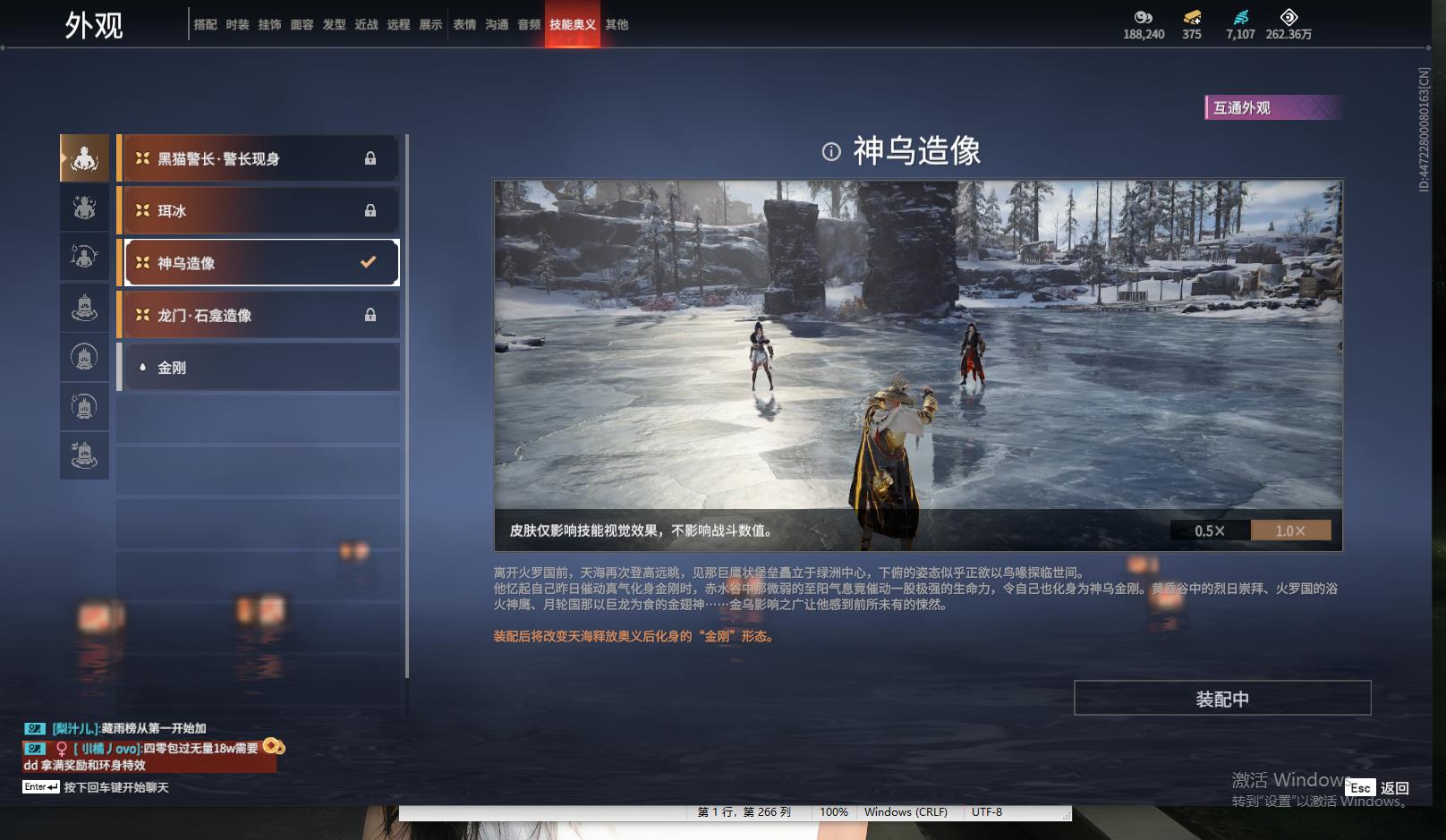Click the checkmark on the 神乌造像 row
Image resolution: width=1446 pixels, height=840 pixels.
[368, 262]
